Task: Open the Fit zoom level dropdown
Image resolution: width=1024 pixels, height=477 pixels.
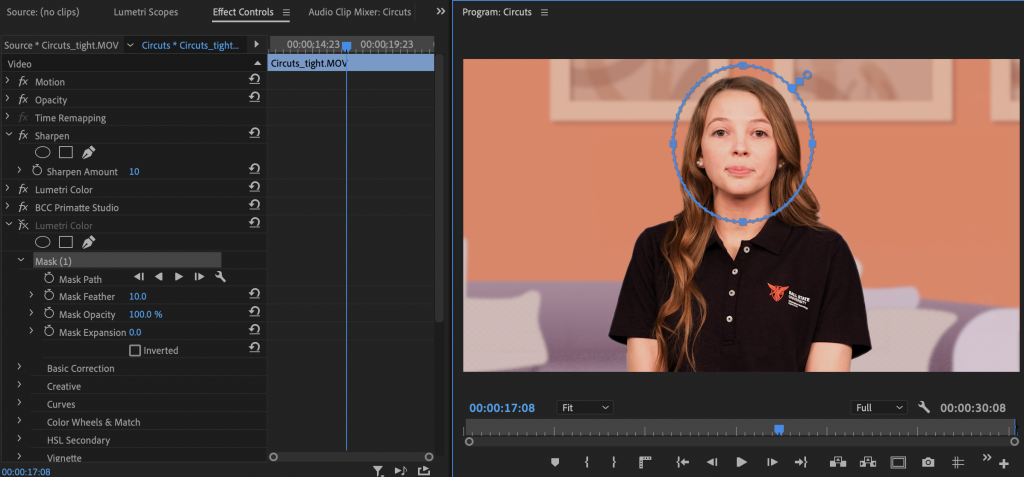Action: [x=585, y=408]
